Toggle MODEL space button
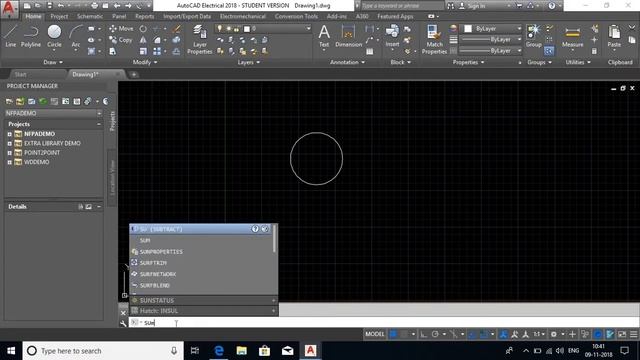640x360 pixels. (375, 334)
